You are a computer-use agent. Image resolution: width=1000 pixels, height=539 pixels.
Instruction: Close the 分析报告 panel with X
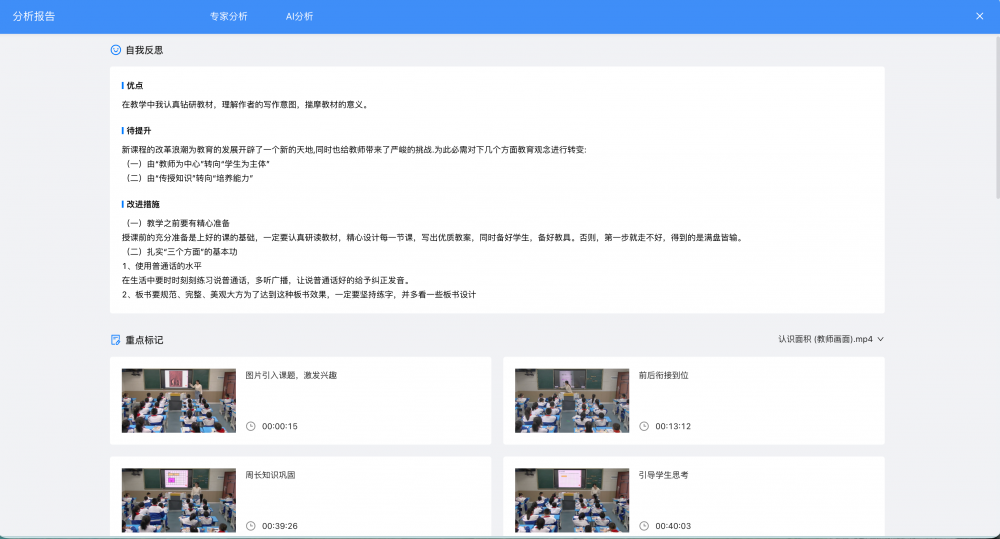979,16
